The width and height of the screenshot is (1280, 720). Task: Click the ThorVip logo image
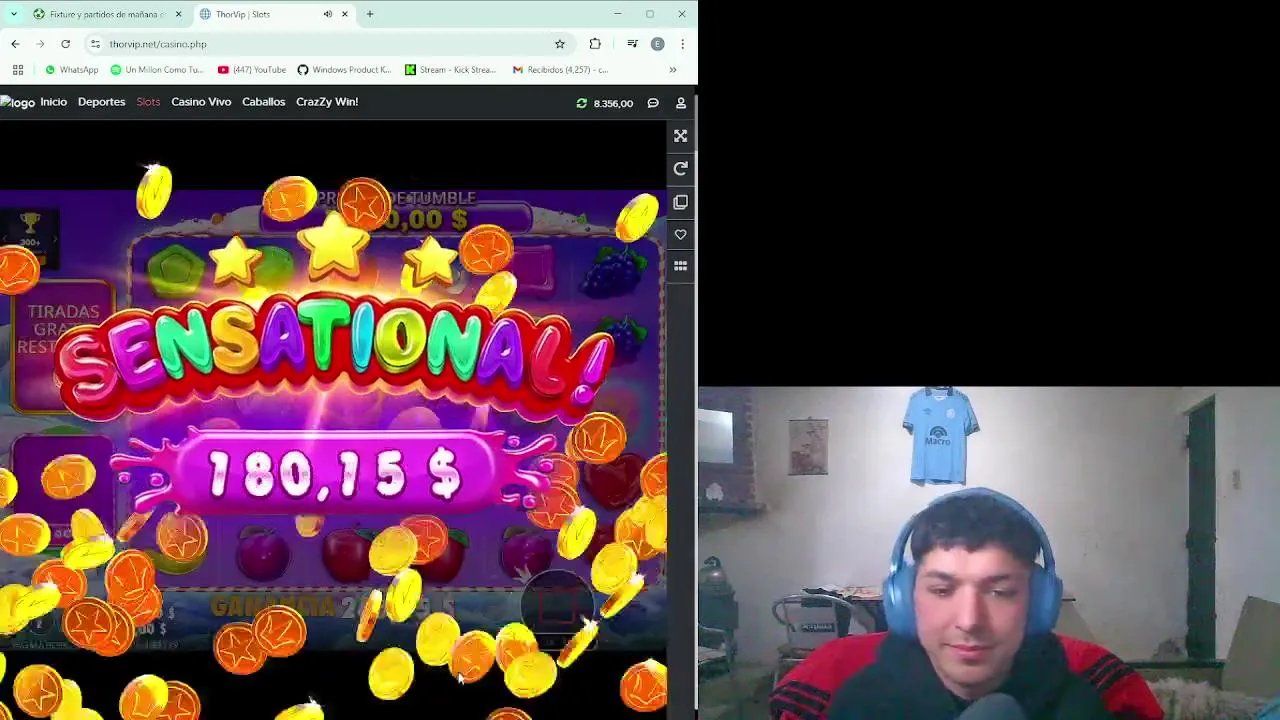17,102
